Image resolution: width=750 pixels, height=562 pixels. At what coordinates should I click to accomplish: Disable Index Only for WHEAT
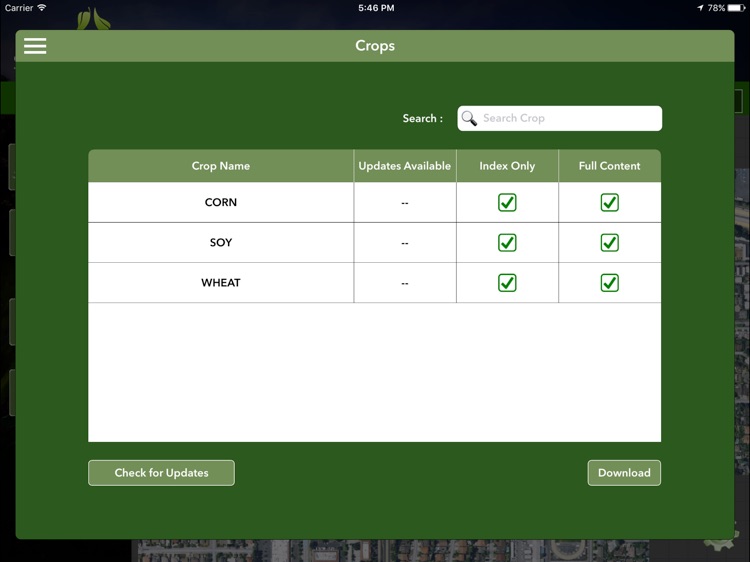(x=507, y=283)
